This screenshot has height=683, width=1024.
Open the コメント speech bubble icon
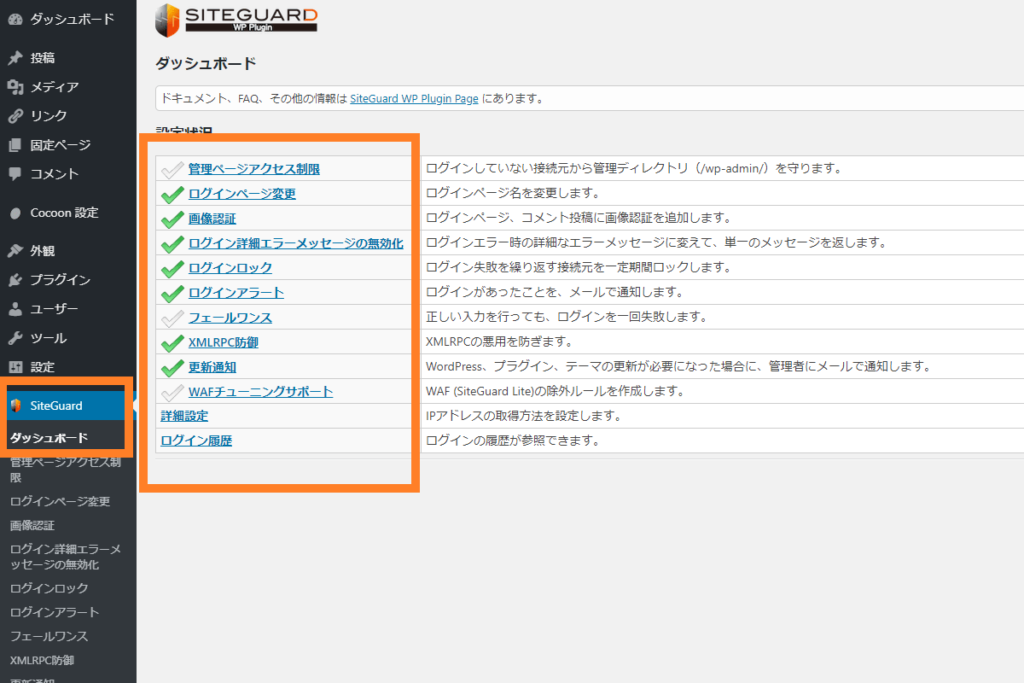[12, 174]
